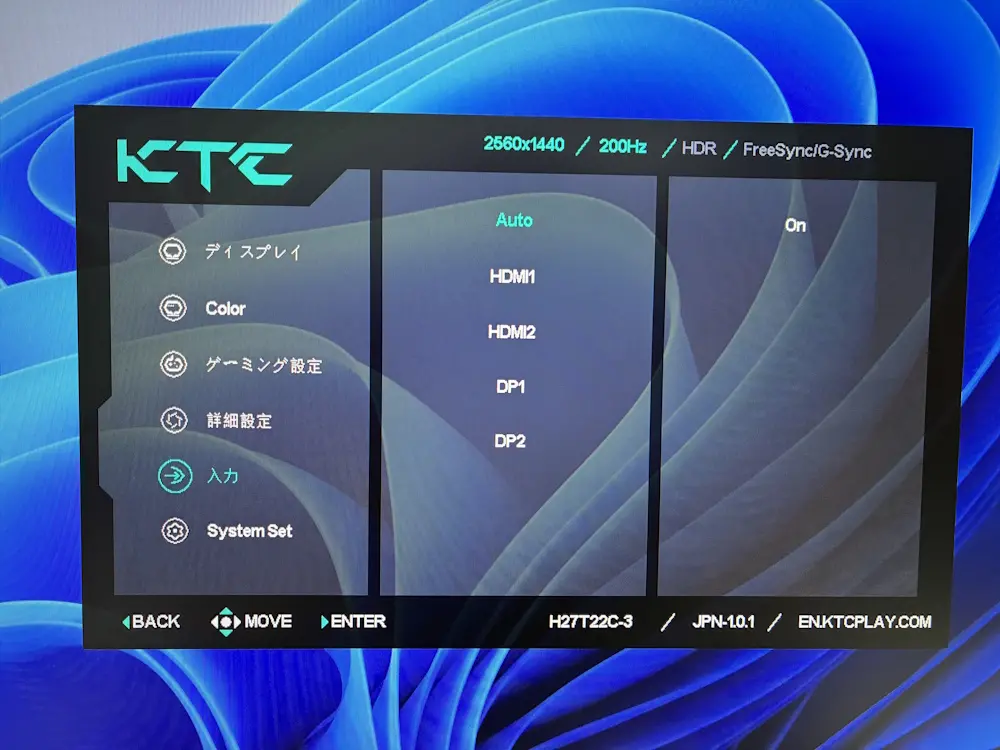The height and width of the screenshot is (750, 1000).
Task: Choose the DP2 input source
Action: (x=510, y=441)
